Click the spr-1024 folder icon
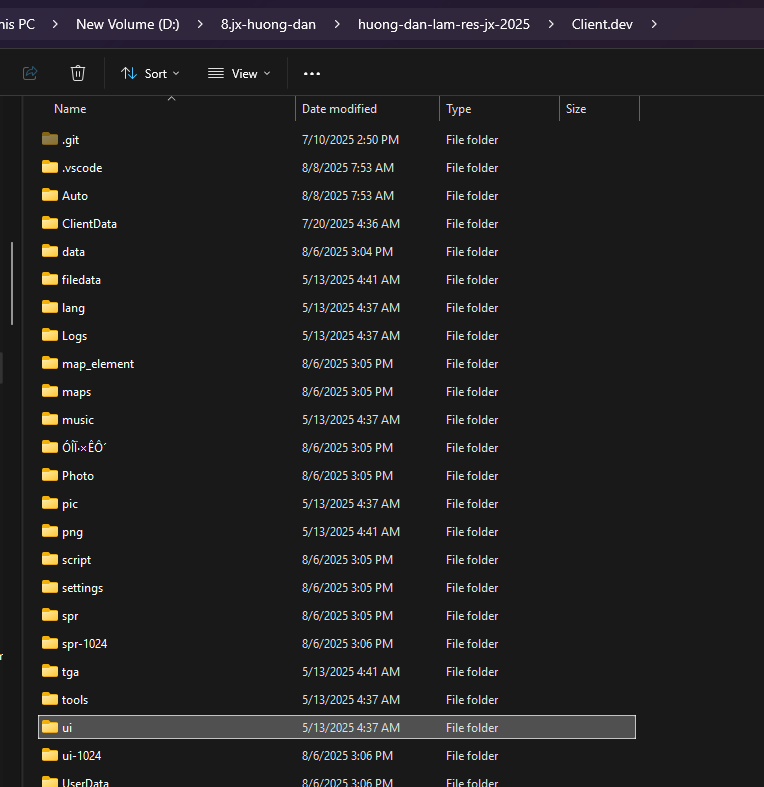 50,644
